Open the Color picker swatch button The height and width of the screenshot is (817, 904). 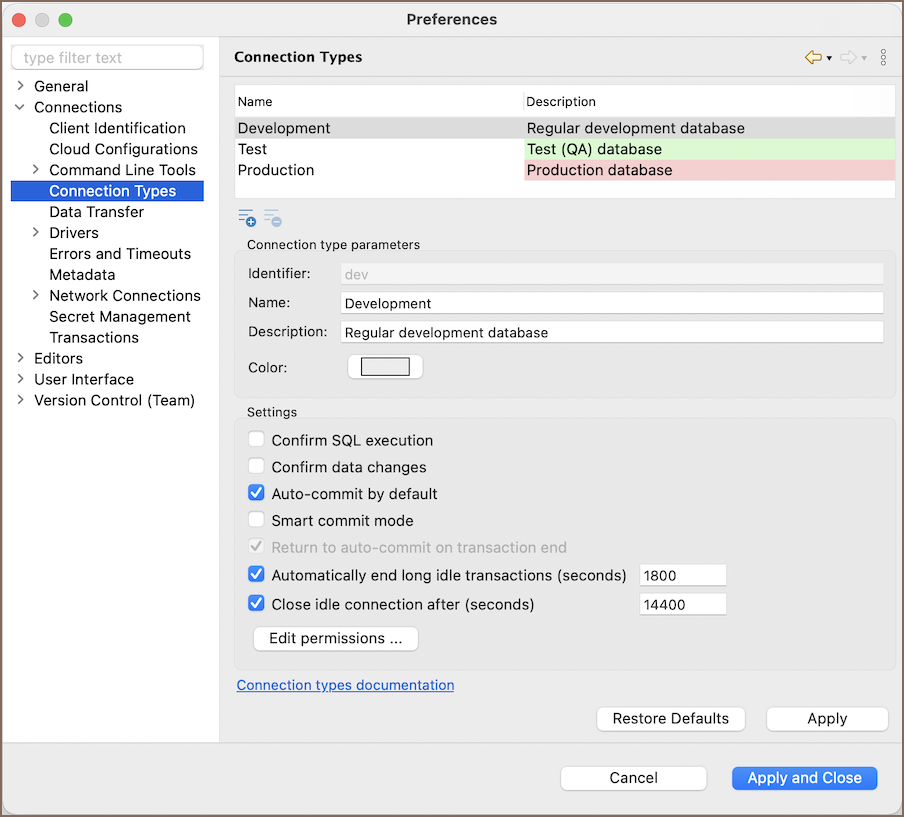(385, 367)
